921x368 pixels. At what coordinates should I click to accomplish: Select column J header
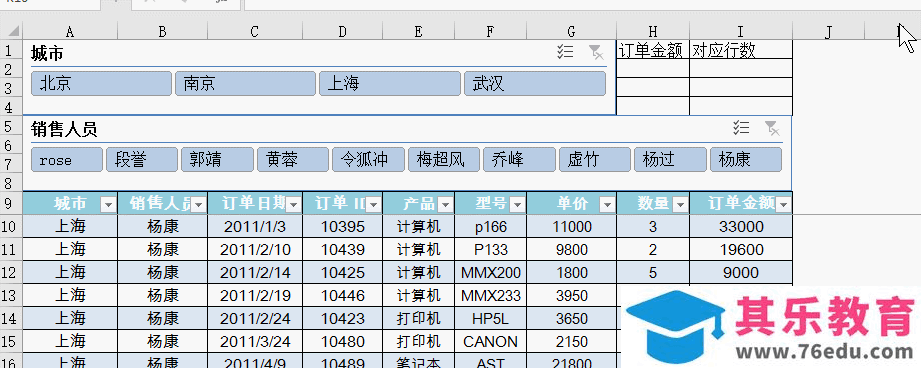point(829,31)
